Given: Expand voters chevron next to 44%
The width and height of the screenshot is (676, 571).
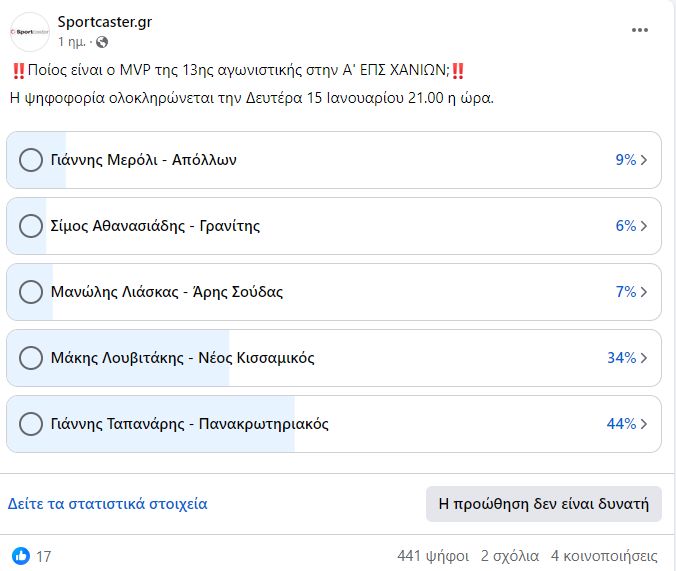Looking at the screenshot, I should pos(644,424).
